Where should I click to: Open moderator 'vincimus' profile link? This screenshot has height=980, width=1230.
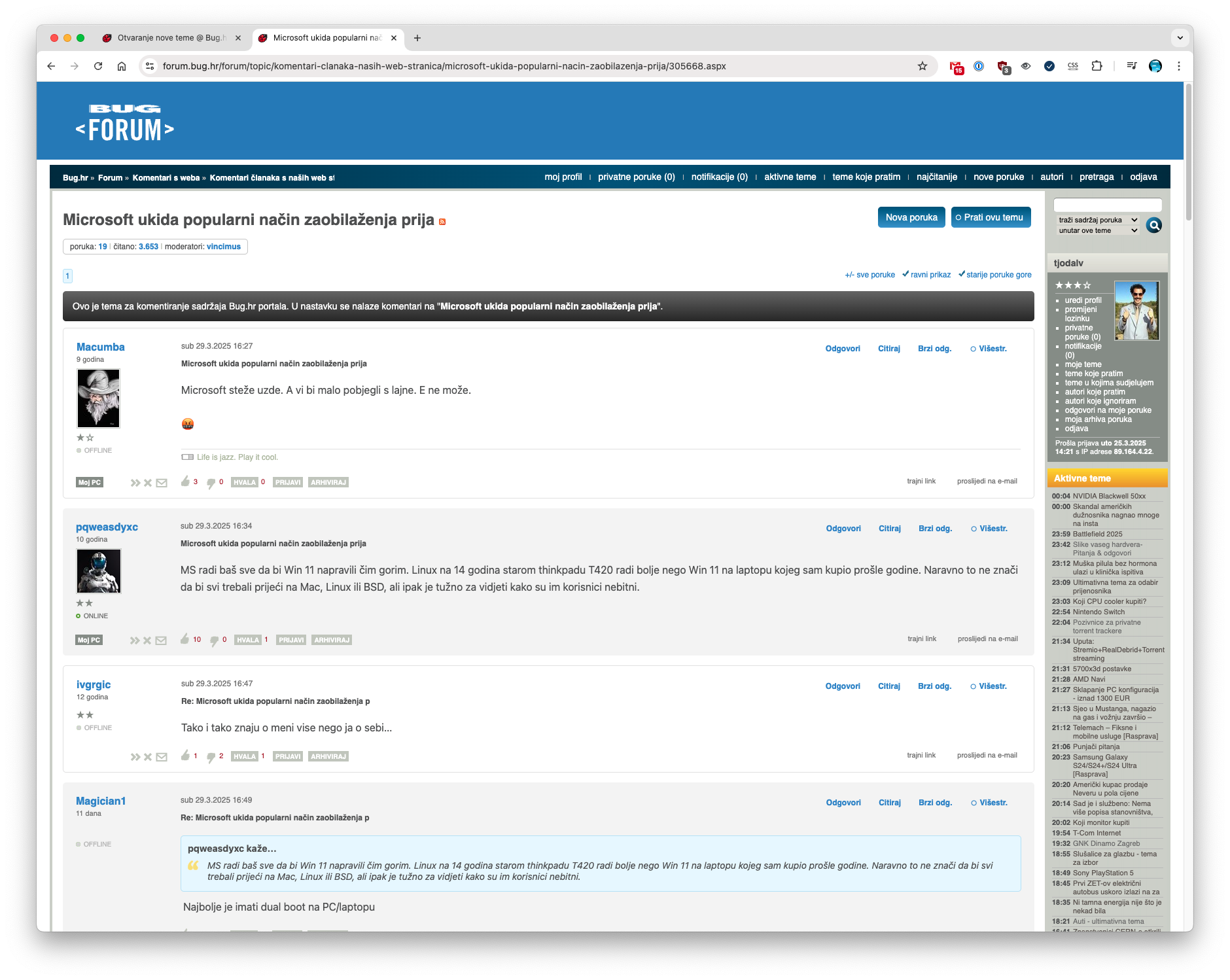point(224,247)
